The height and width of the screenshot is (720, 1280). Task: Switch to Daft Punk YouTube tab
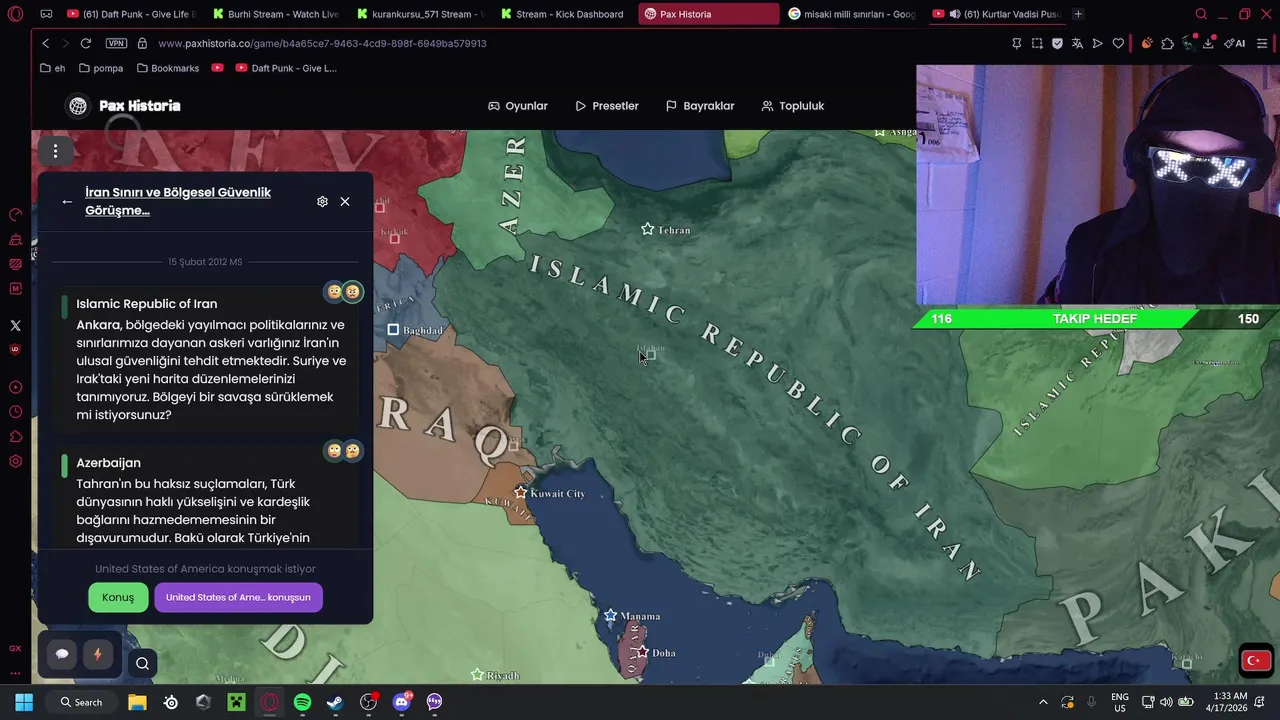pos(131,14)
